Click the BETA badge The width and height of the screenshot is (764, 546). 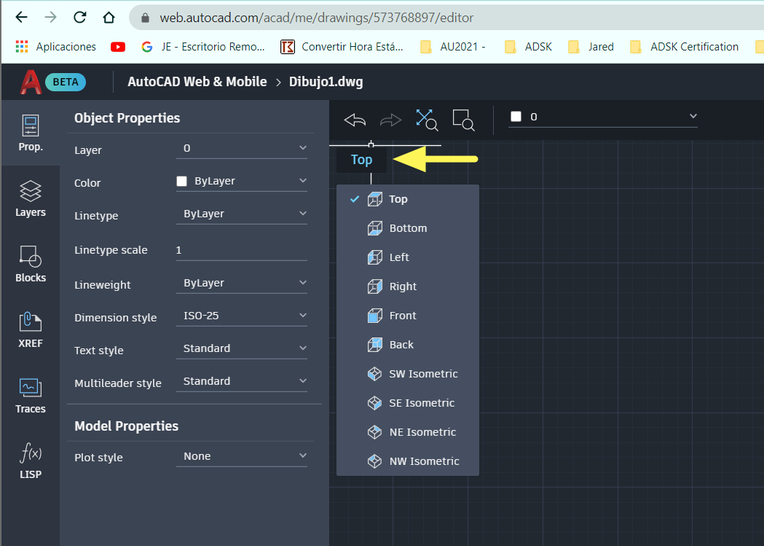(65, 82)
